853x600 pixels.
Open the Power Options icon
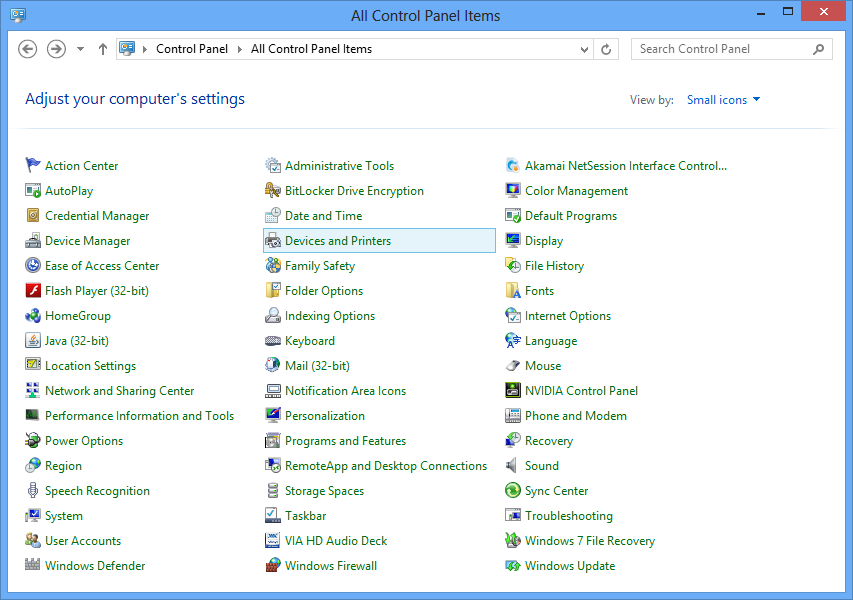click(x=33, y=441)
